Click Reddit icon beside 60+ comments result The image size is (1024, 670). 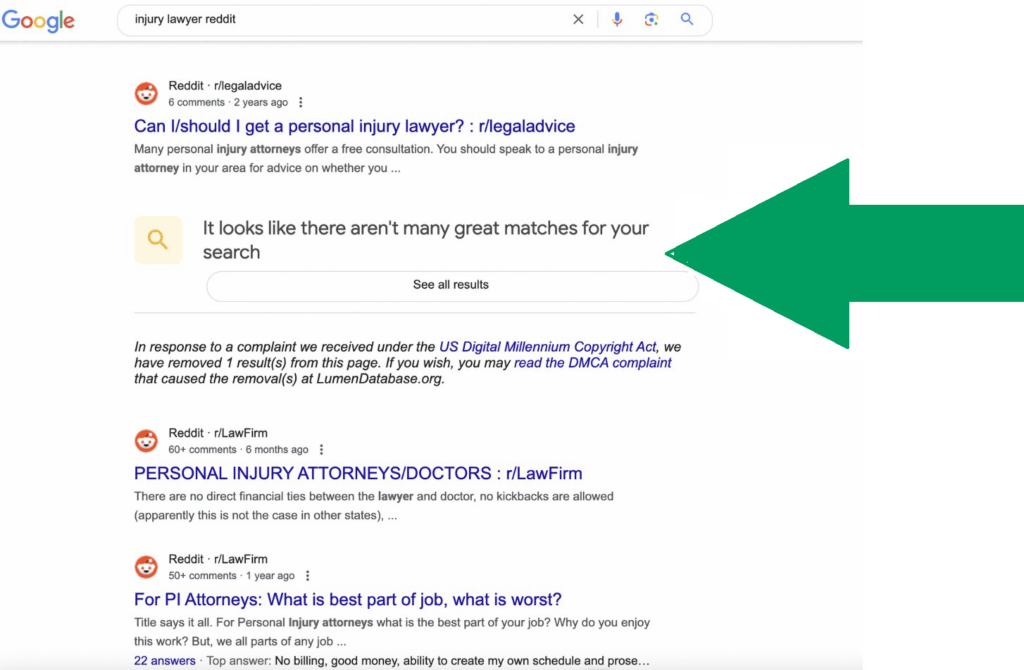(146, 441)
